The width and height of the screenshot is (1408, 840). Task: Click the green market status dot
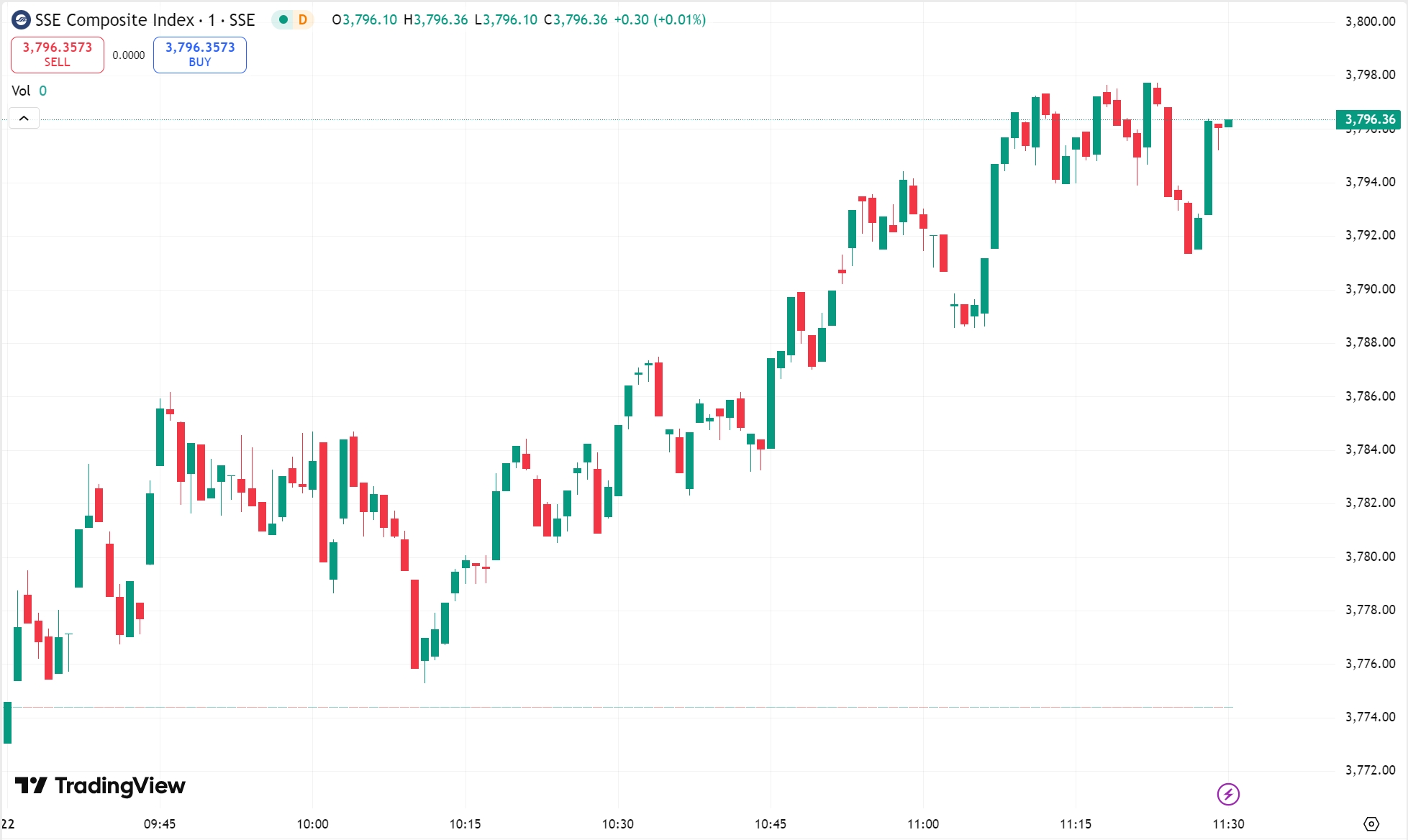click(x=283, y=20)
